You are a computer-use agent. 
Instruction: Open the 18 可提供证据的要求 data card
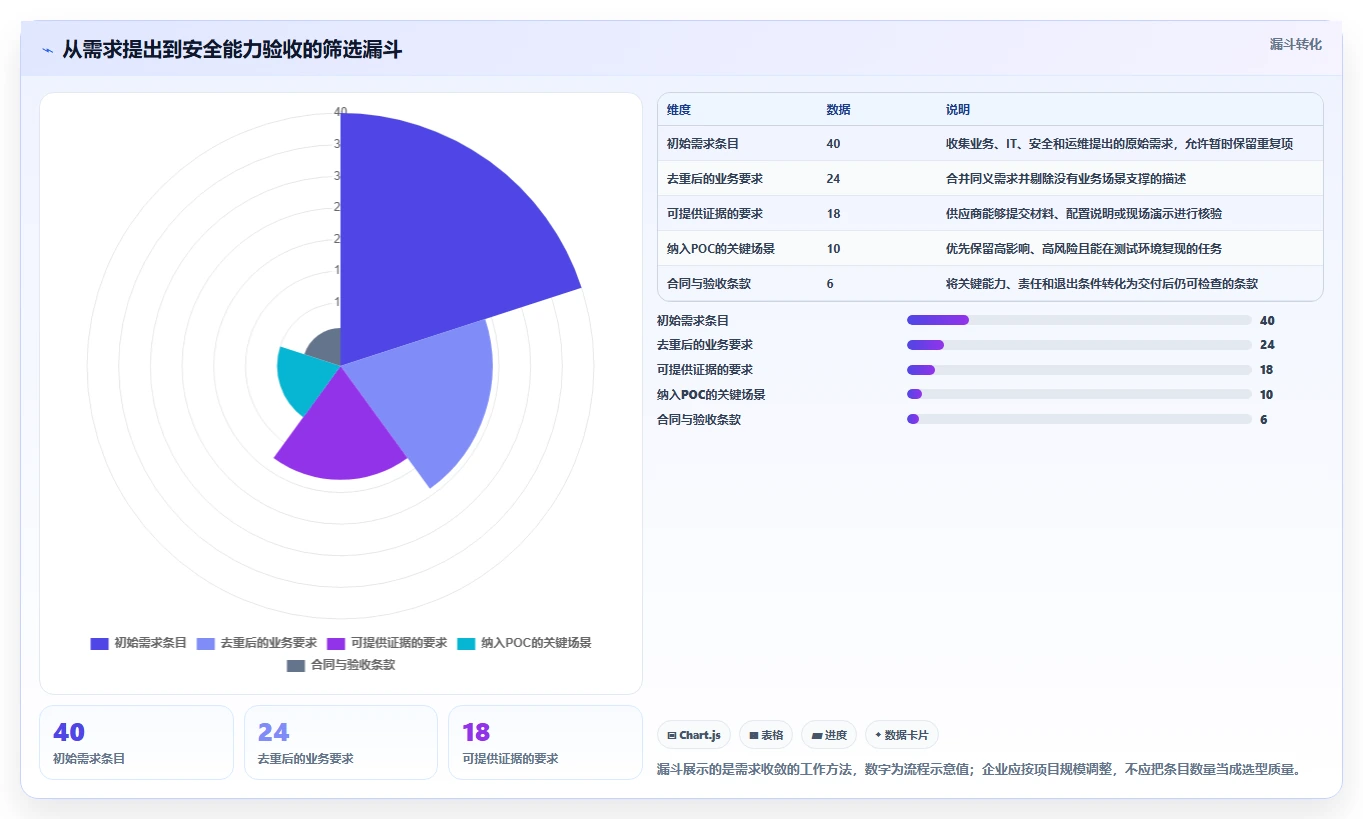tap(545, 742)
